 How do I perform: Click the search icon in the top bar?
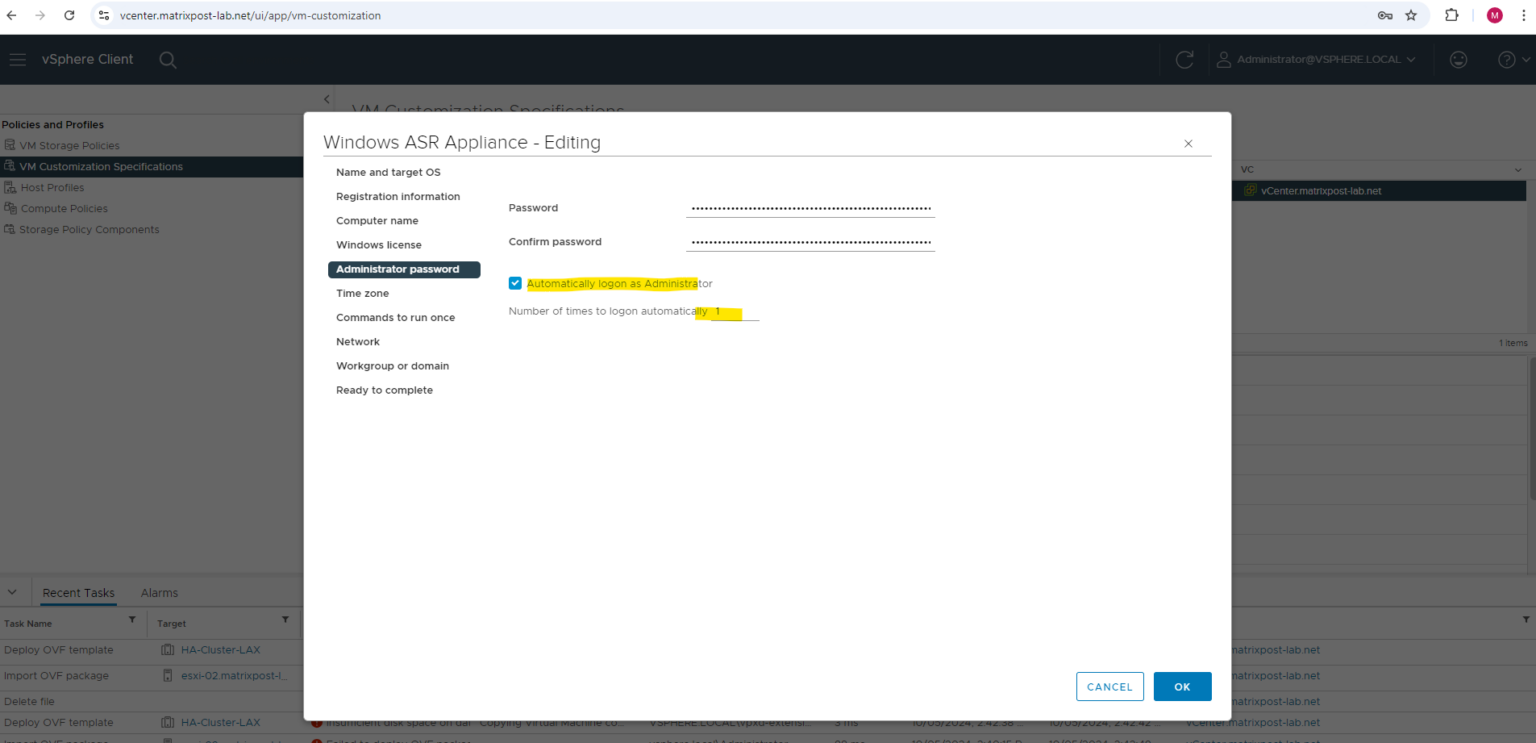point(167,59)
